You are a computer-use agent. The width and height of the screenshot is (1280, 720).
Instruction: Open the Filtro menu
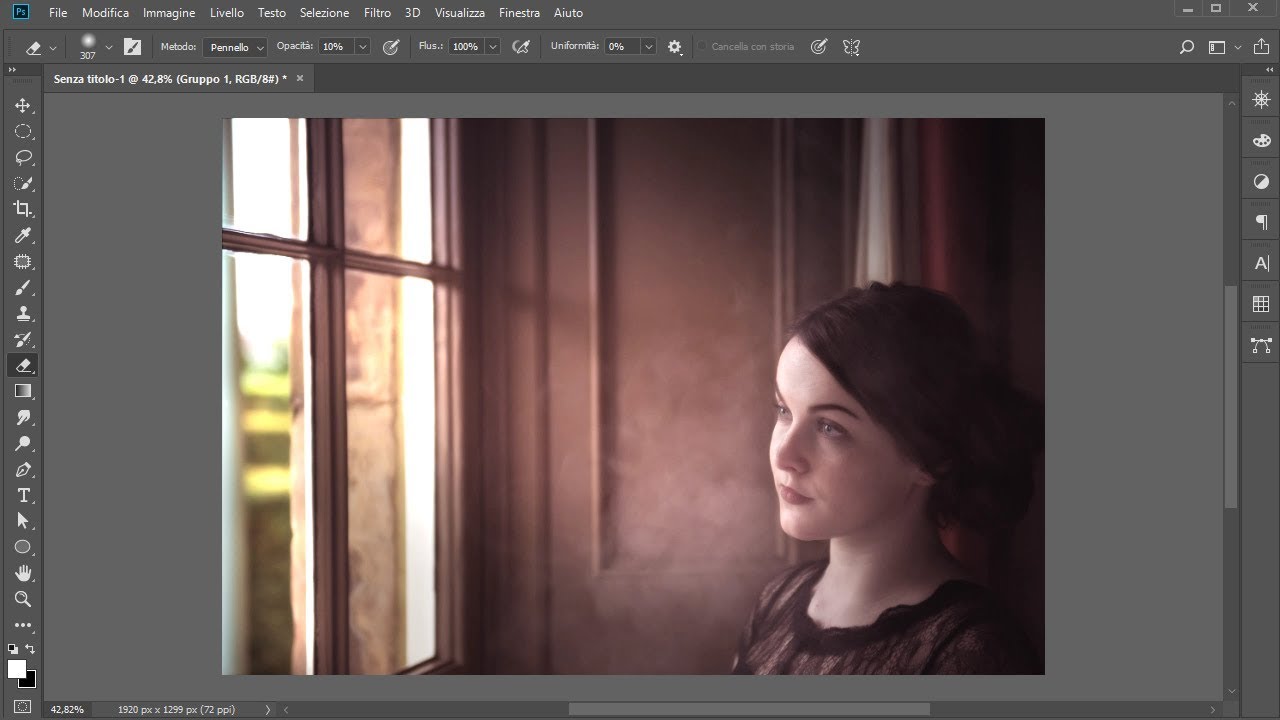pyautogui.click(x=377, y=13)
